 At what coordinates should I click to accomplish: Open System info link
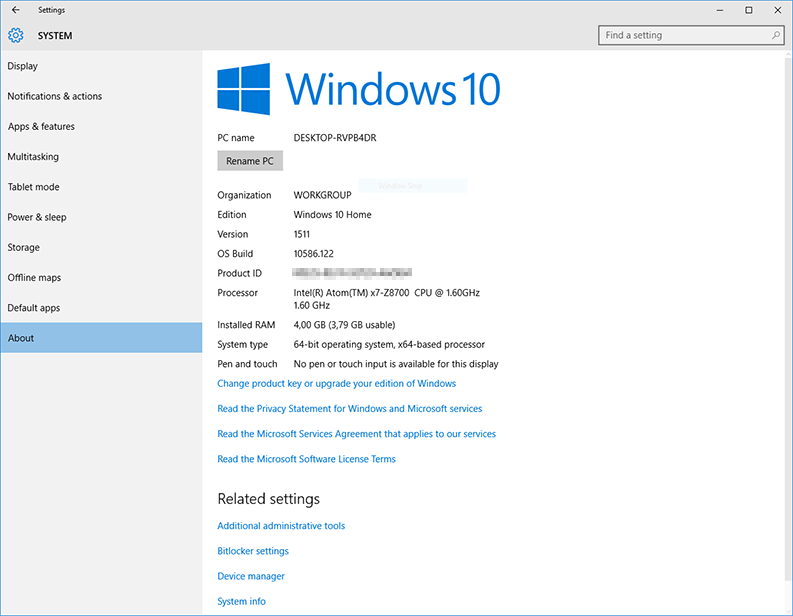(241, 601)
